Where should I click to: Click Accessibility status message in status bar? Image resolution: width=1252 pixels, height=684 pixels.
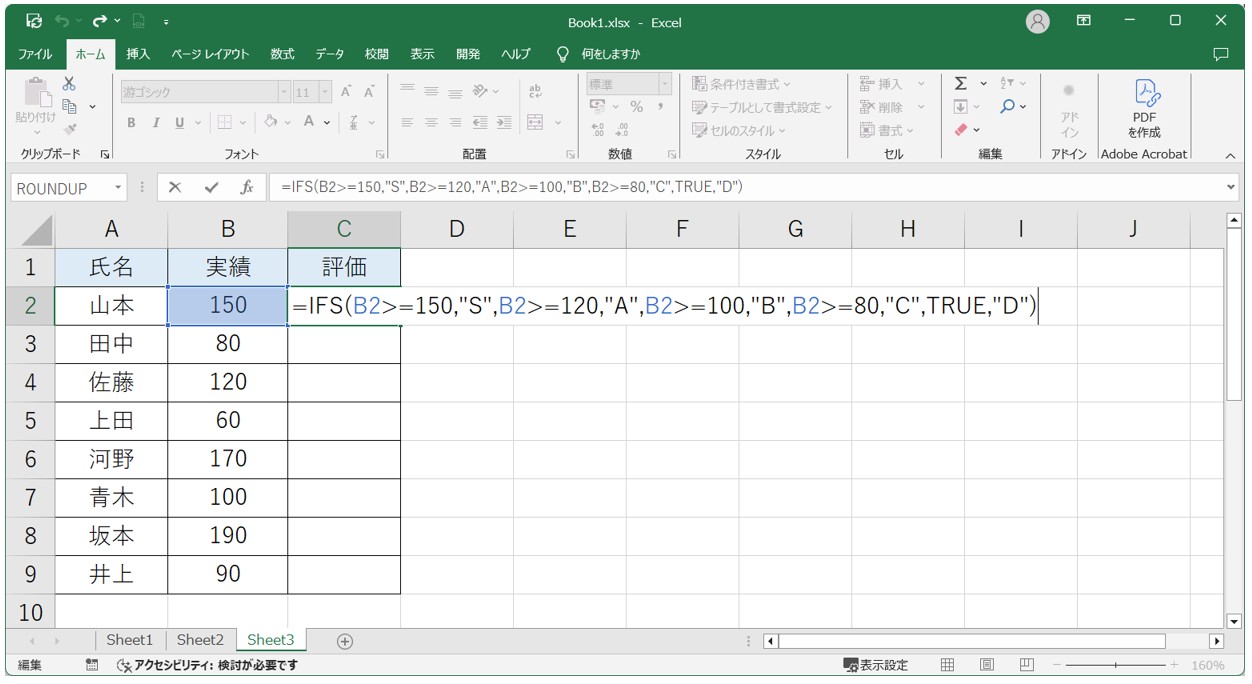208,665
